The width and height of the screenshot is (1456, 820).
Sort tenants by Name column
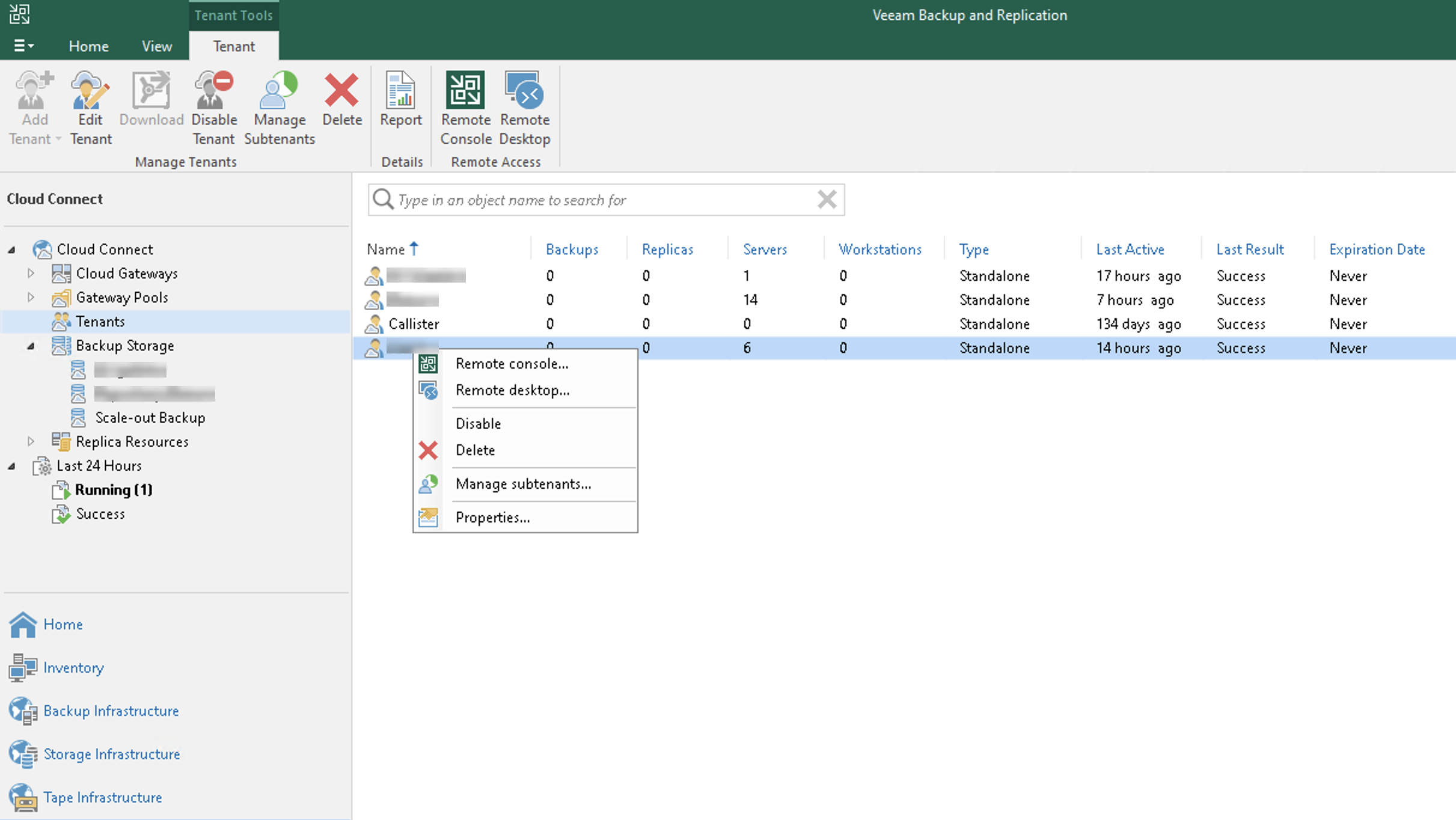point(386,249)
